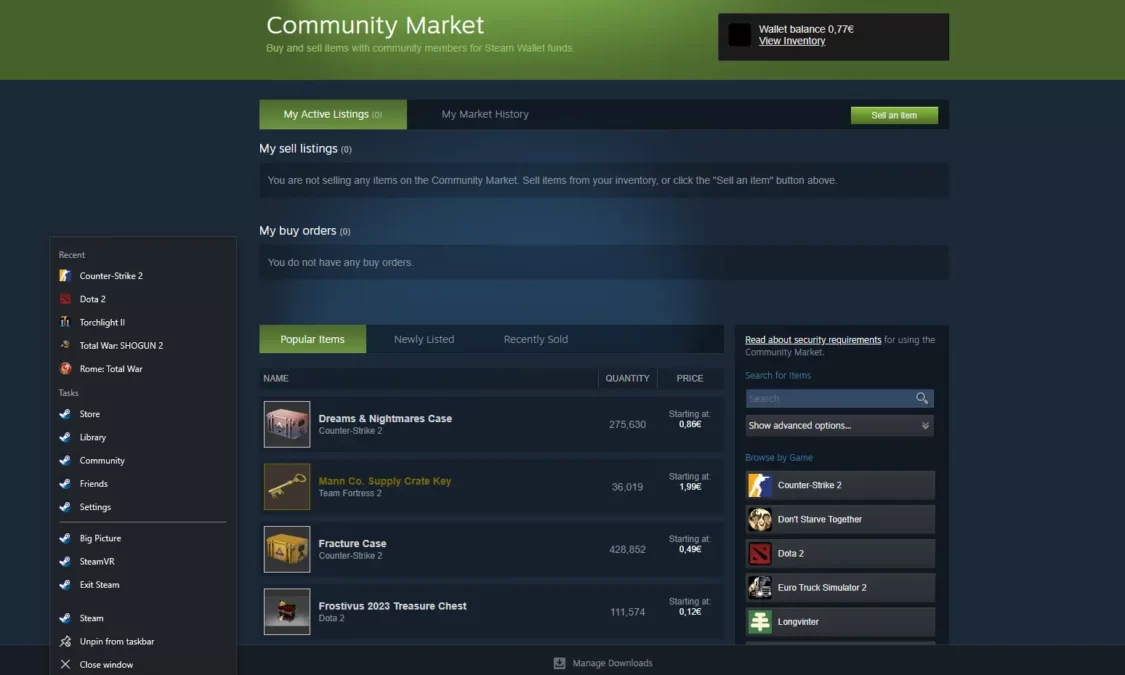Select the Don't Starve Together game icon
1125x675 pixels.
point(760,519)
